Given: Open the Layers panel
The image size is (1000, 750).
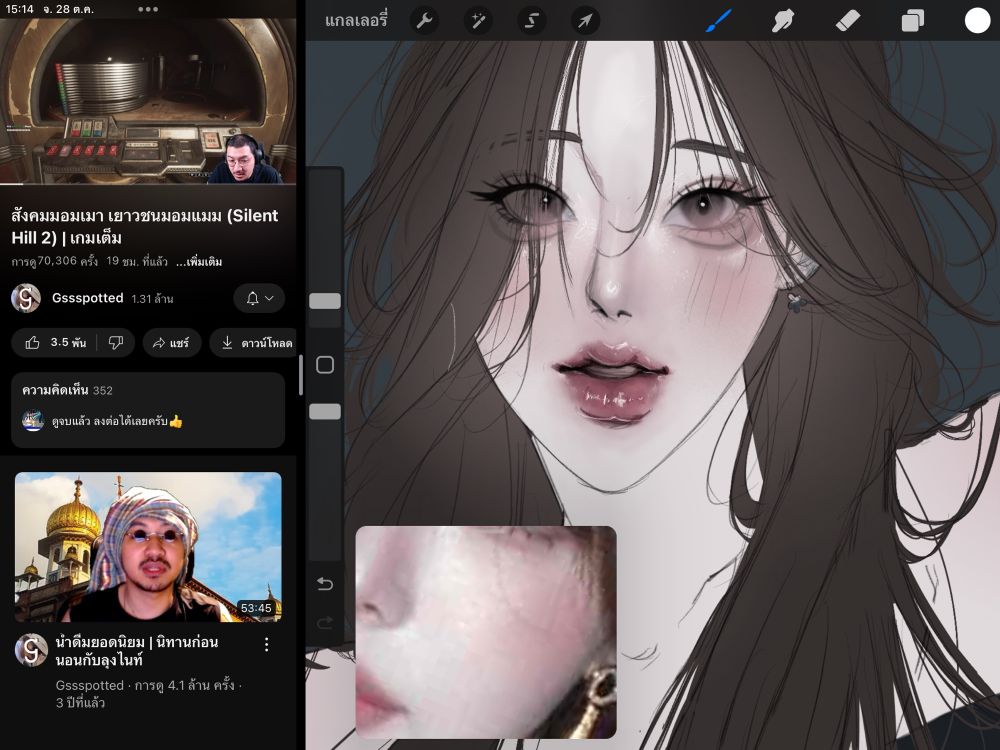Looking at the screenshot, I should pyautogui.click(x=912, y=21).
